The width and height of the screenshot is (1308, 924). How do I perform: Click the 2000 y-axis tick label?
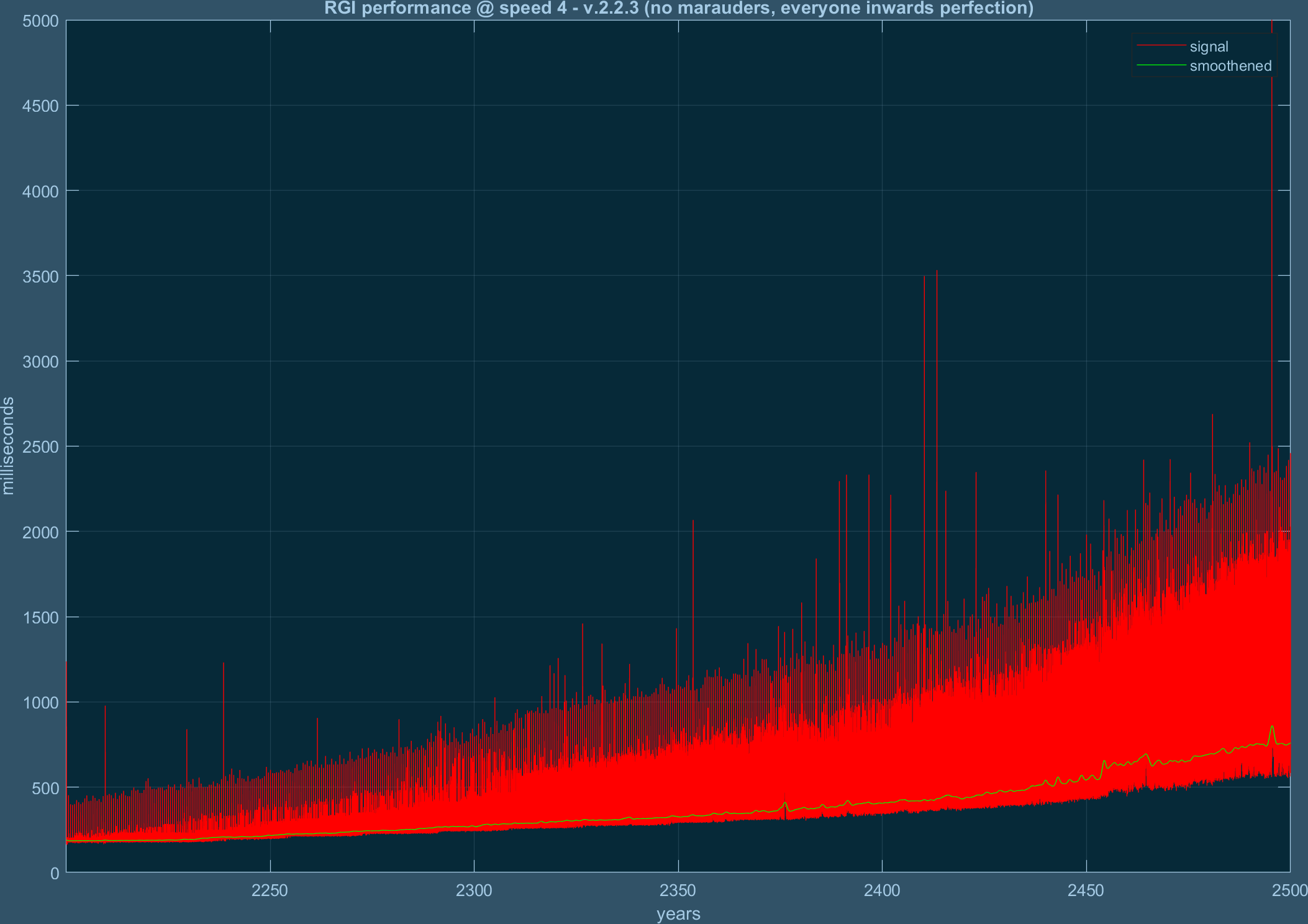[x=40, y=532]
